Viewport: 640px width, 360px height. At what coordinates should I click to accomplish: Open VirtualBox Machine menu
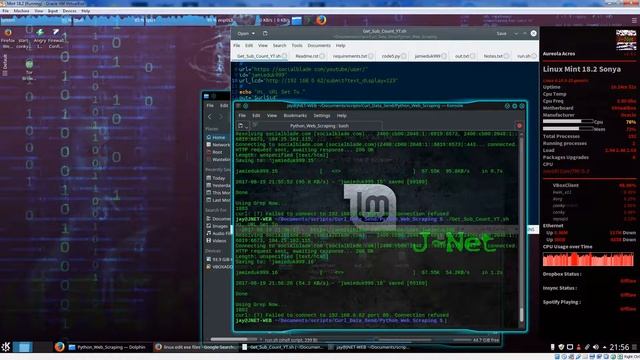click(x=21, y=11)
